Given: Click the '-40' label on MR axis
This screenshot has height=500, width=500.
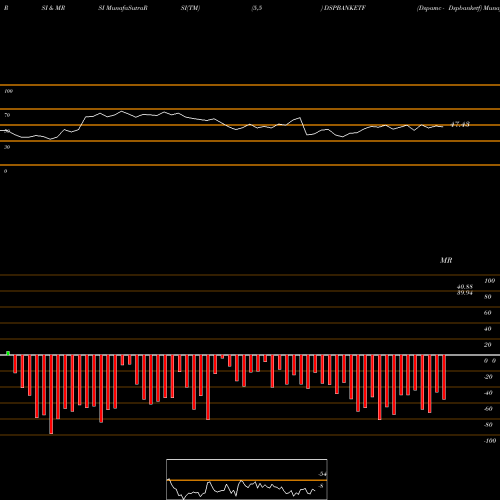Looking at the screenshot, I should tap(488, 393).
